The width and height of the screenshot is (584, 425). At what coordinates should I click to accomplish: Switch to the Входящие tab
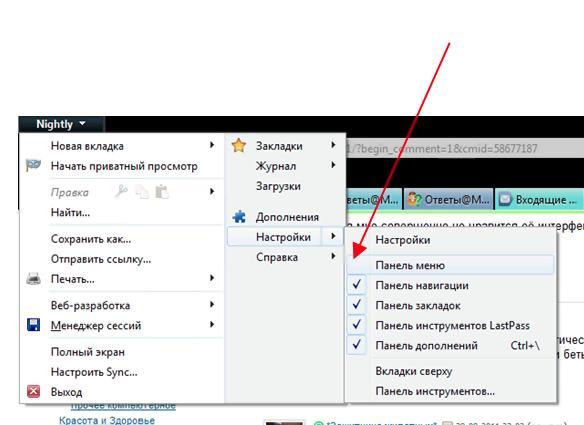click(539, 200)
